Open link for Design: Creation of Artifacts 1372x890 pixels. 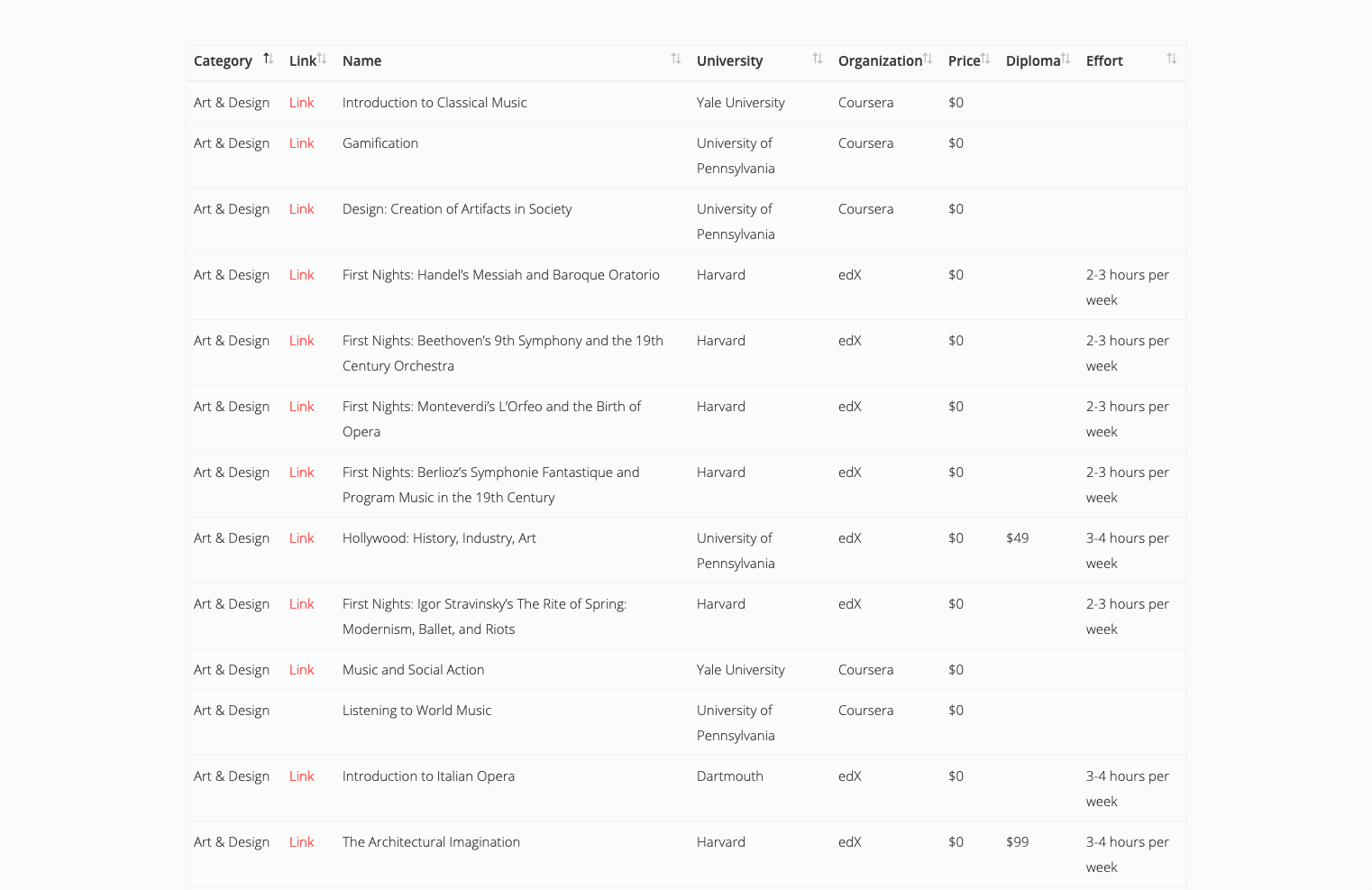(301, 209)
